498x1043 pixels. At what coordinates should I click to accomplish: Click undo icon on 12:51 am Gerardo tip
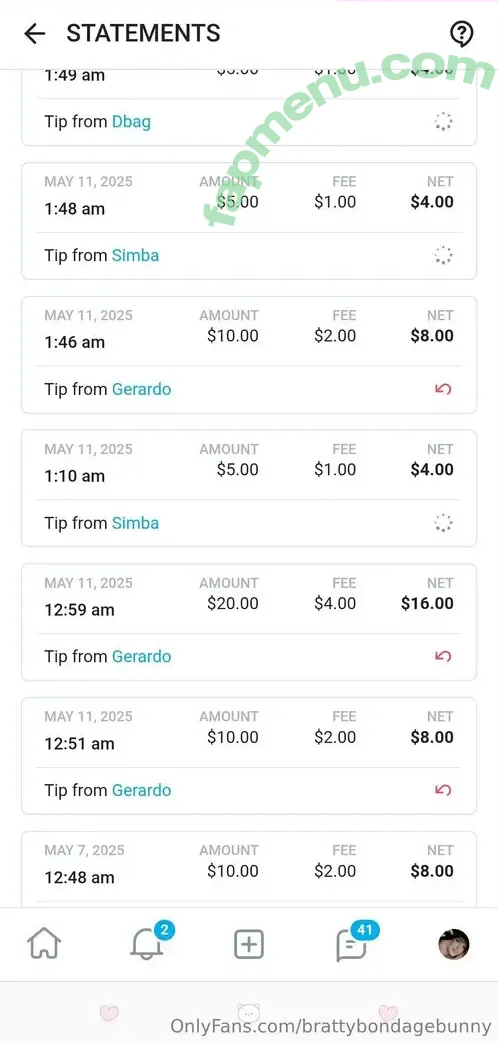443,790
